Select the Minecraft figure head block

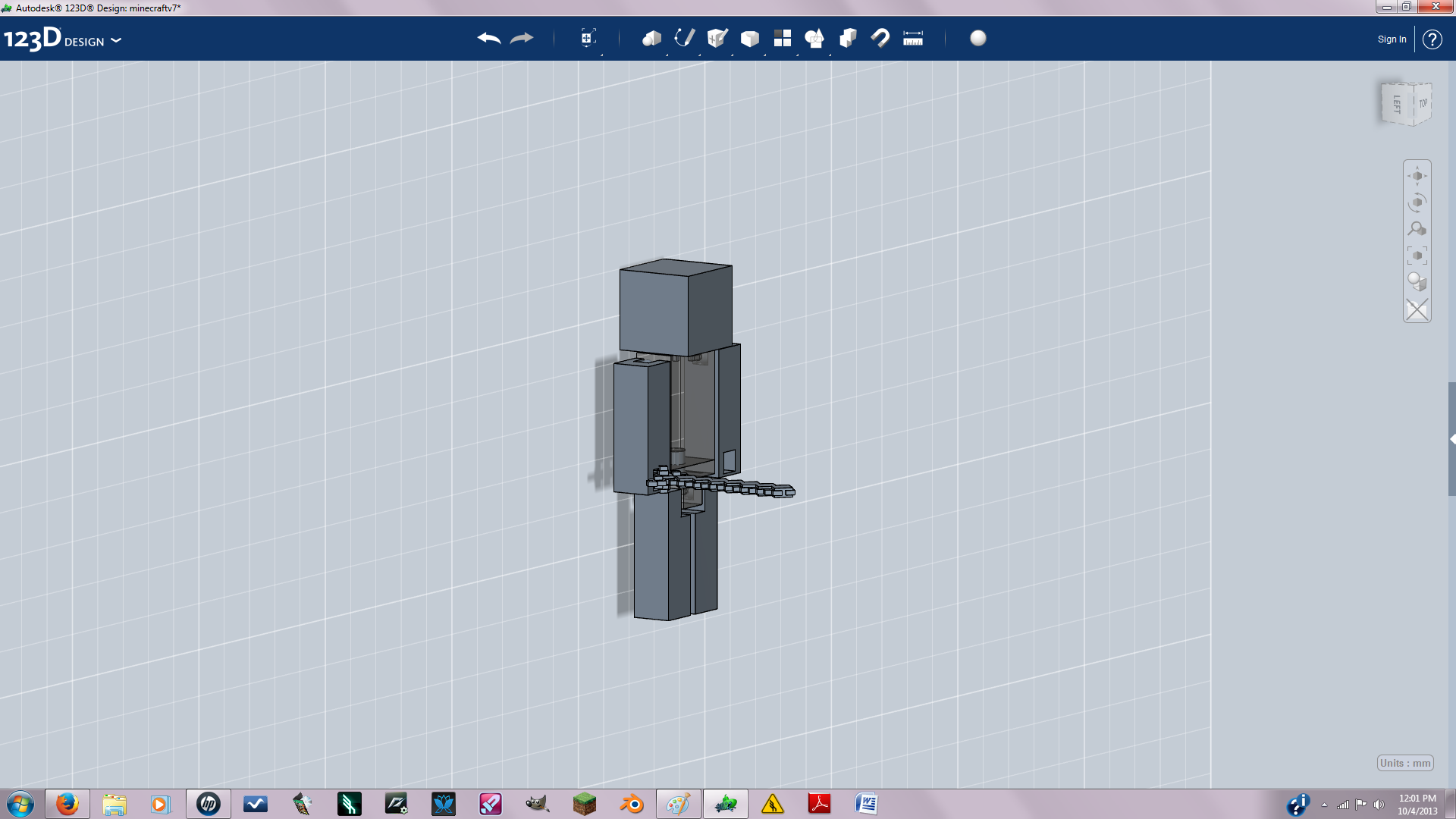pyautogui.click(x=675, y=307)
